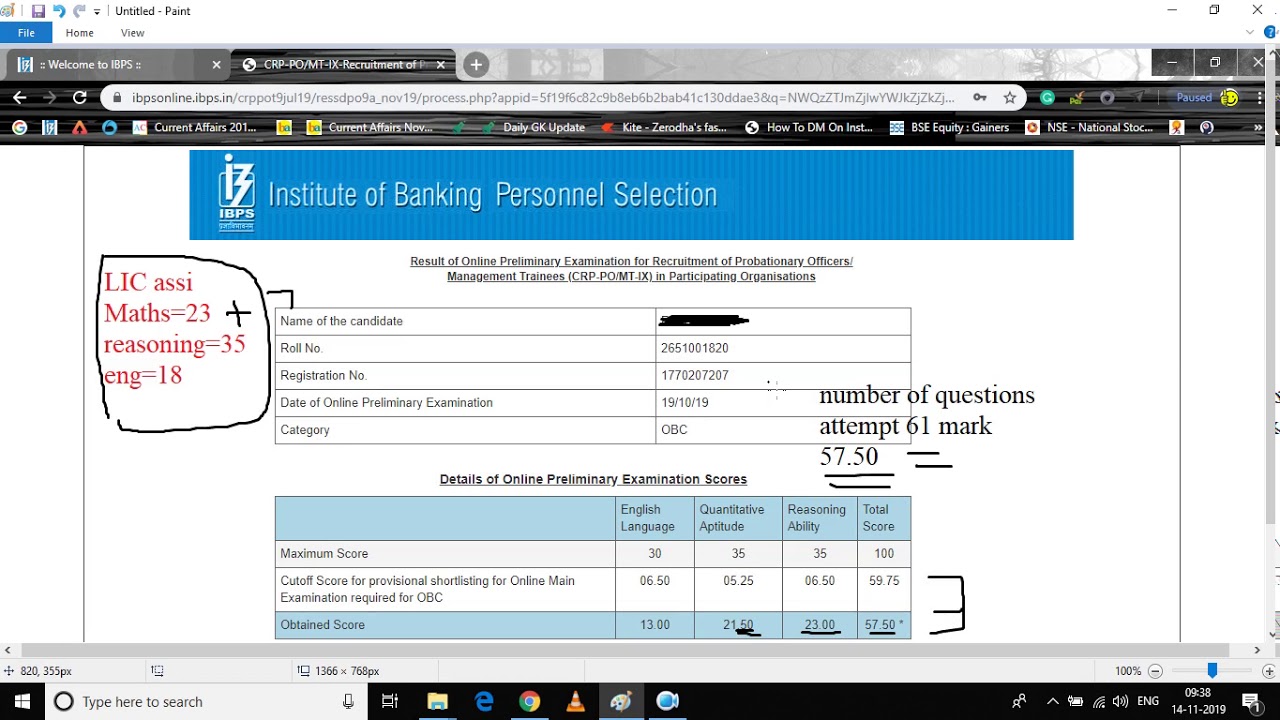Click the blue camera app taskbar icon
This screenshot has width=1280, height=720.
[x=667, y=702]
